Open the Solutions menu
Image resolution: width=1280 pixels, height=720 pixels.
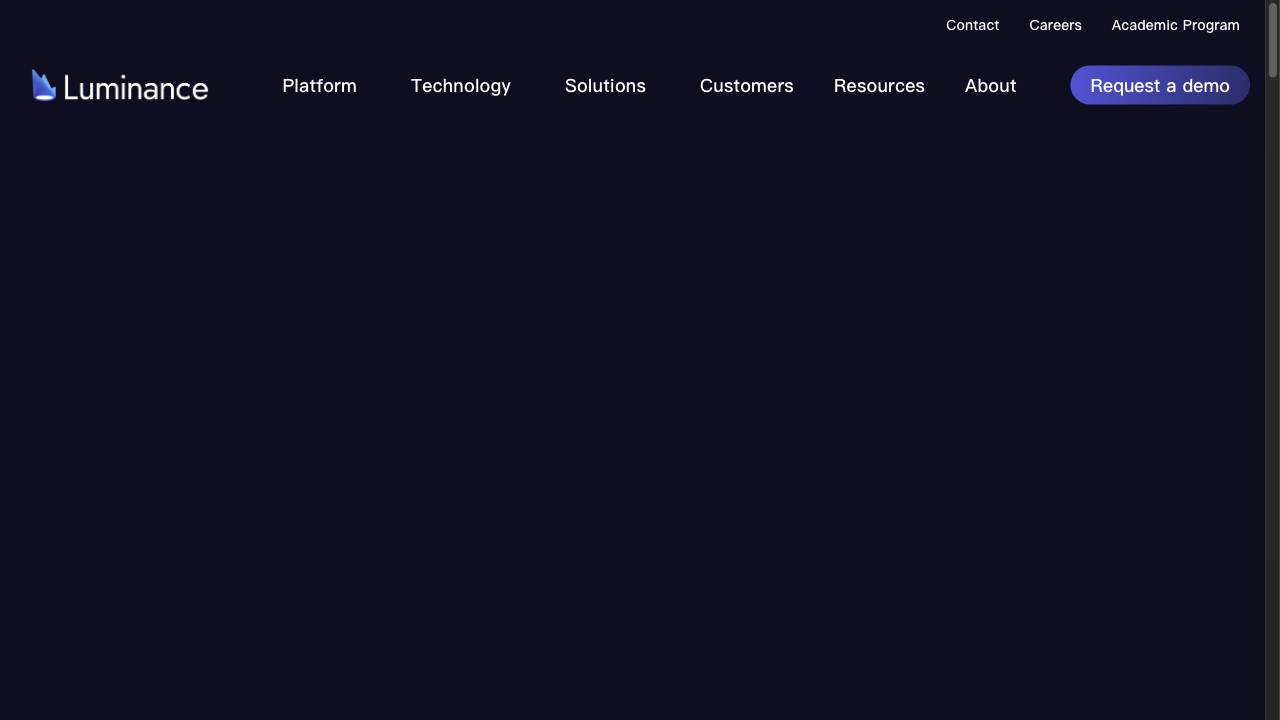coord(605,86)
